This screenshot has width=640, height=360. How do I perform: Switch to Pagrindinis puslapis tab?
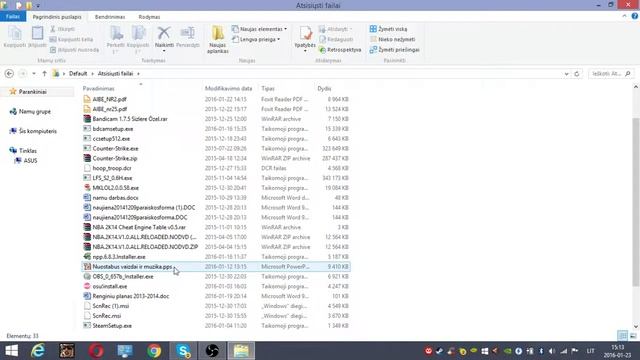pos(57,17)
